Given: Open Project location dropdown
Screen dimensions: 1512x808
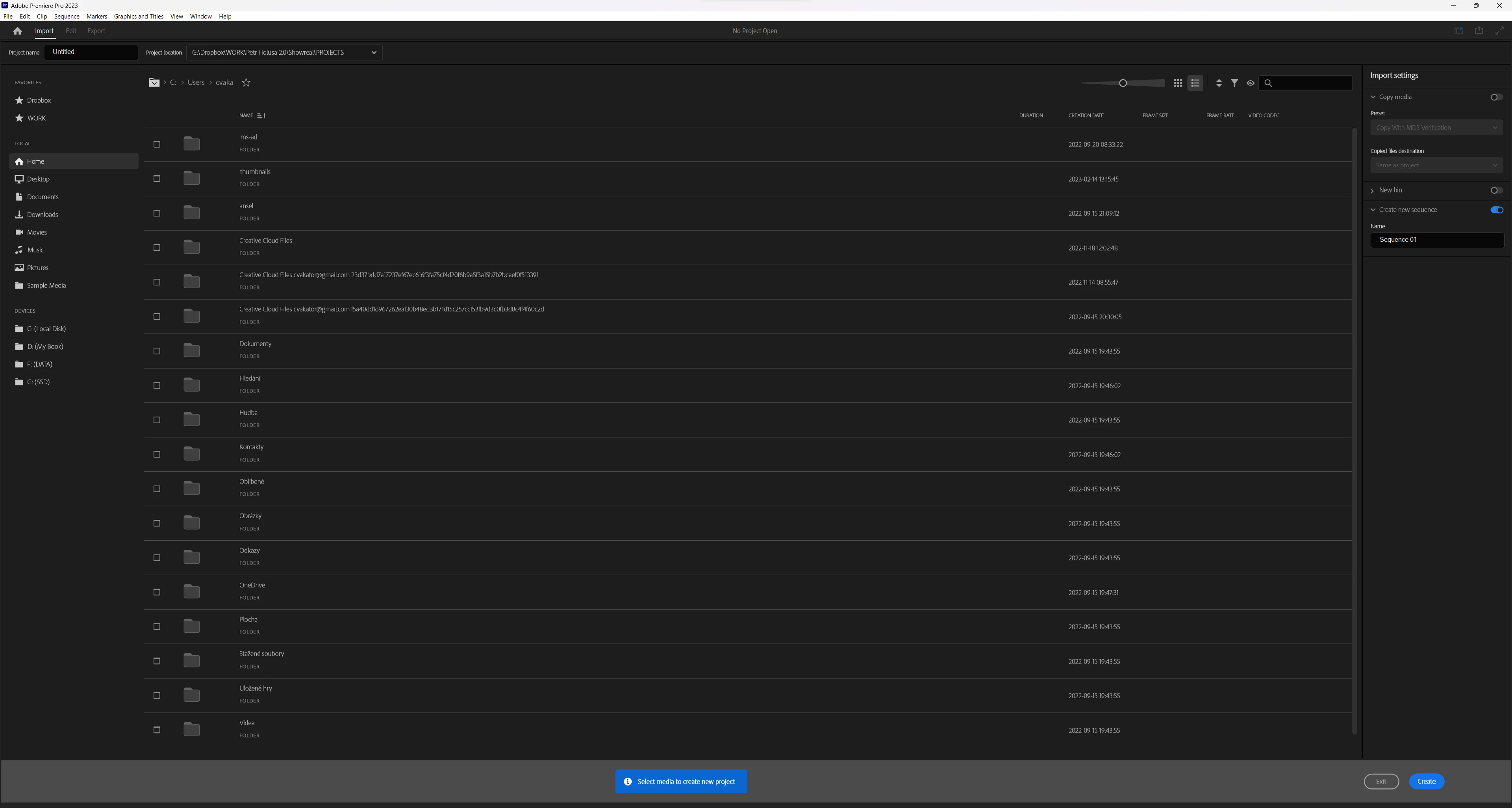Looking at the screenshot, I should tap(373, 53).
